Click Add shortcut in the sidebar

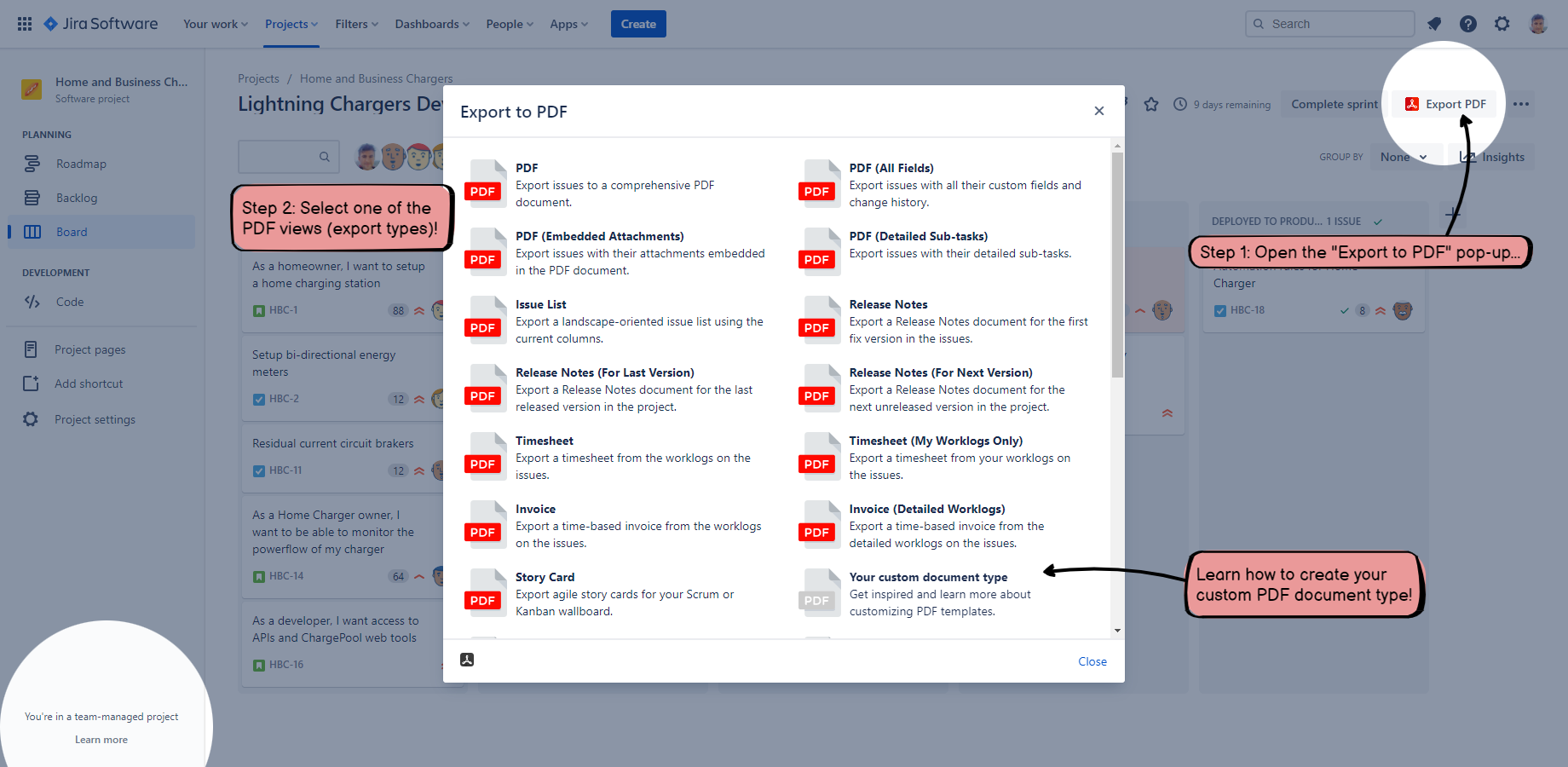pos(101,383)
